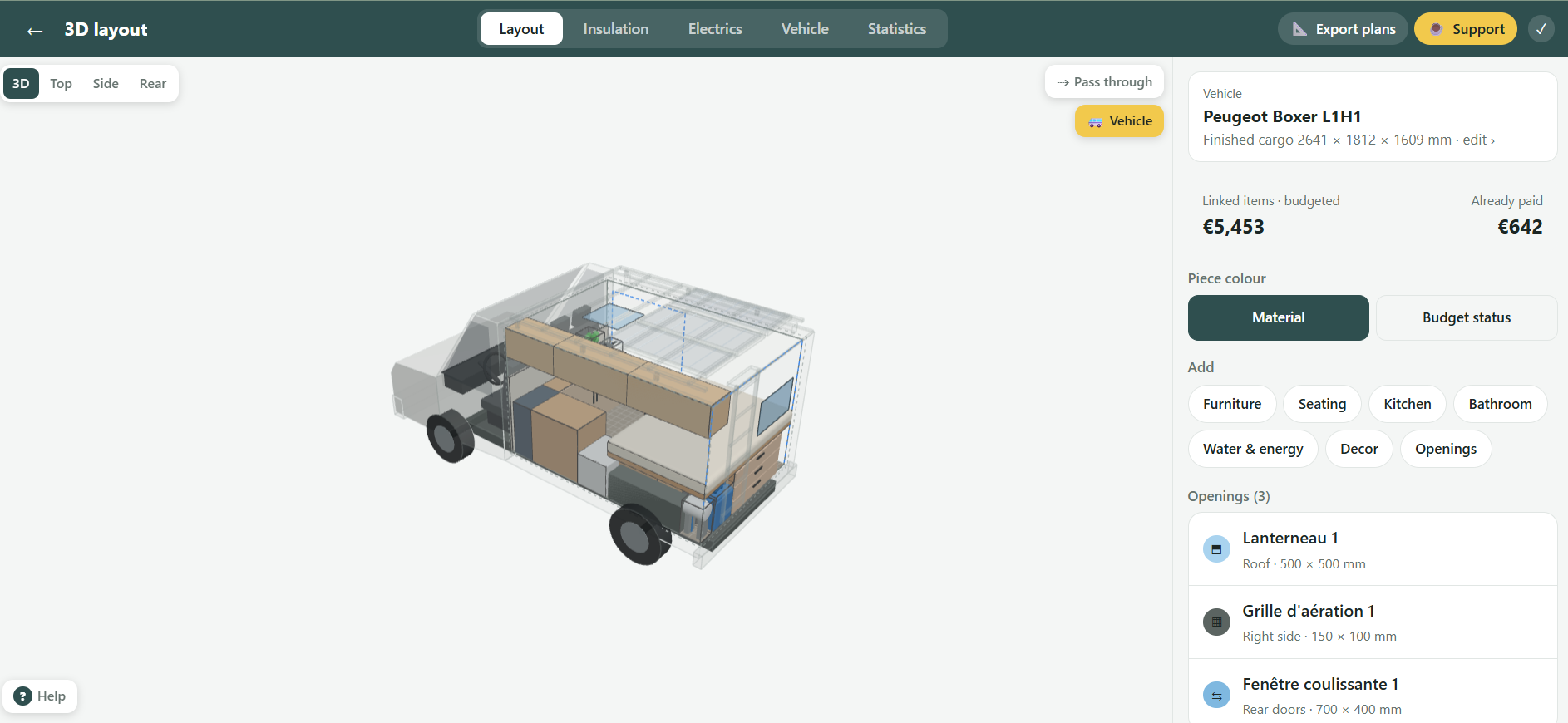Image resolution: width=1568 pixels, height=723 pixels.
Task: Click Export plans button
Action: pyautogui.click(x=1343, y=29)
